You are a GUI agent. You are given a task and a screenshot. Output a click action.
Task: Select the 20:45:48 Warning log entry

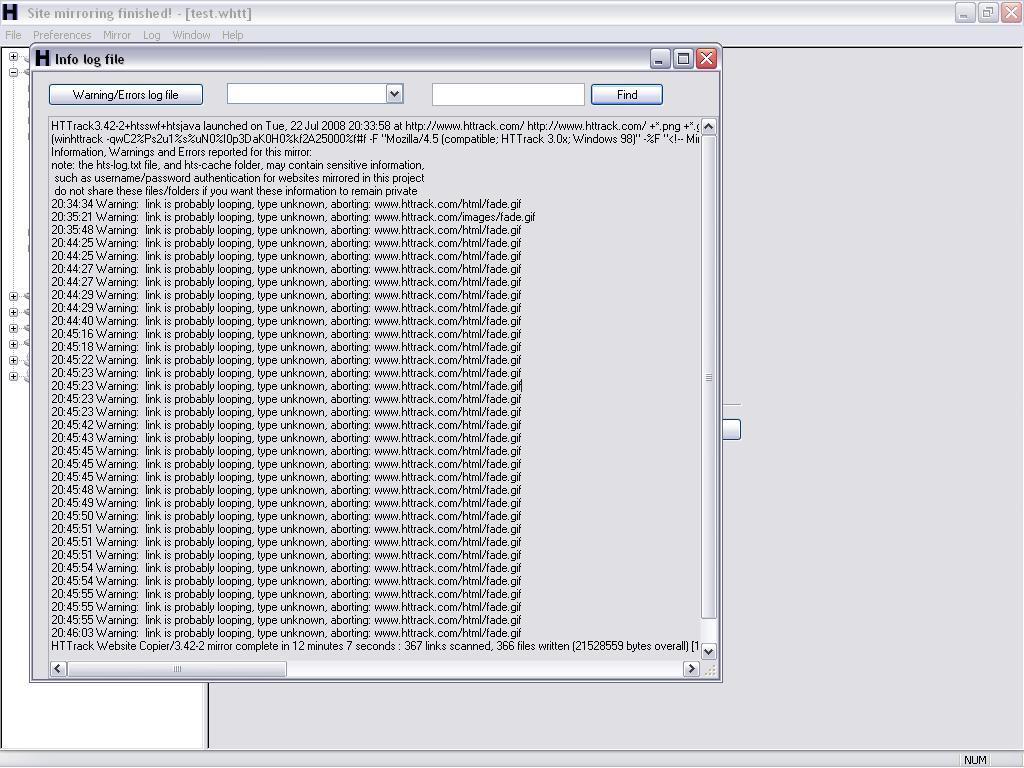pos(286,490)
